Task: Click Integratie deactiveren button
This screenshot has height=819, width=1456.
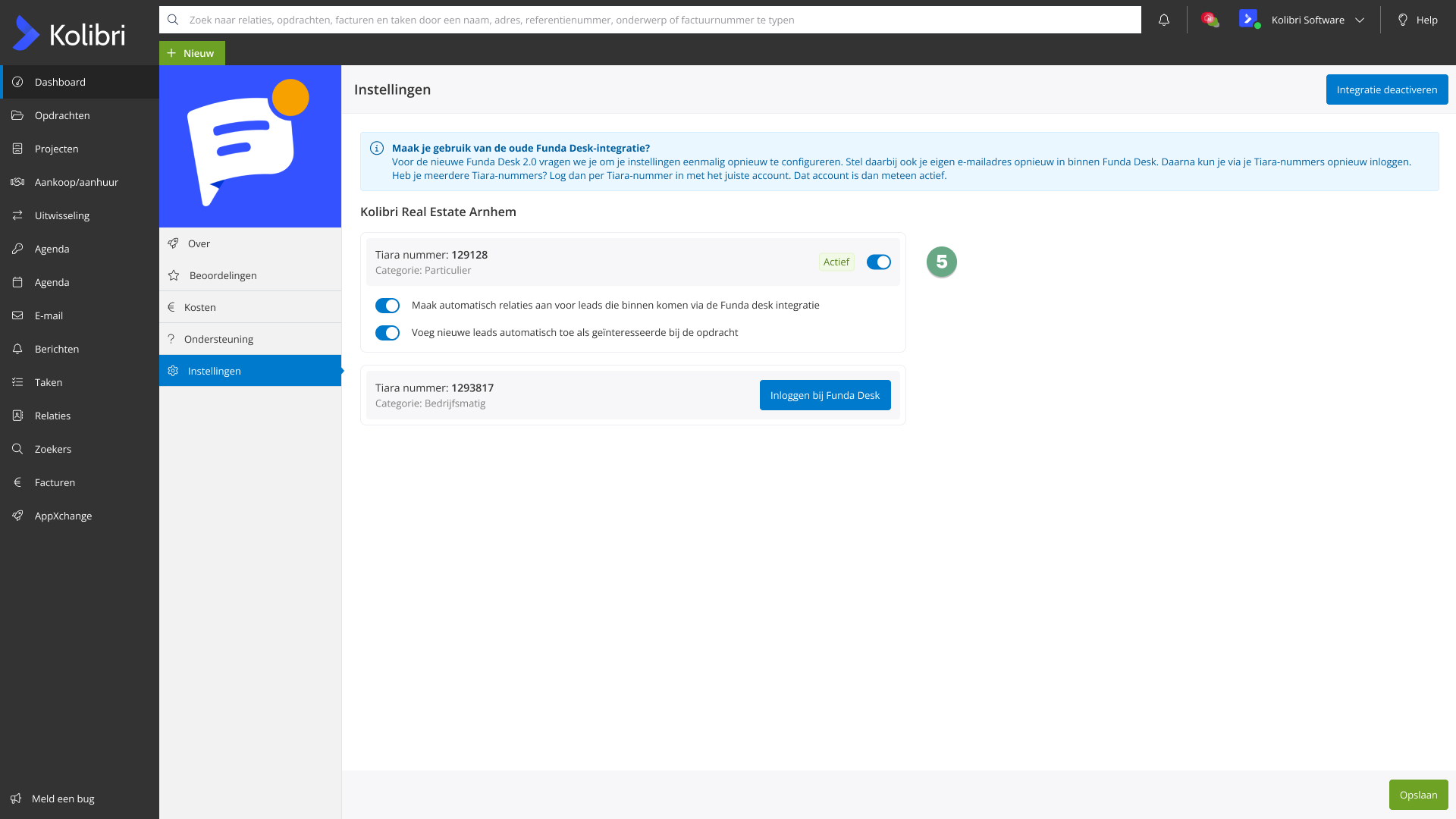Action: [x=1386, y=89]
